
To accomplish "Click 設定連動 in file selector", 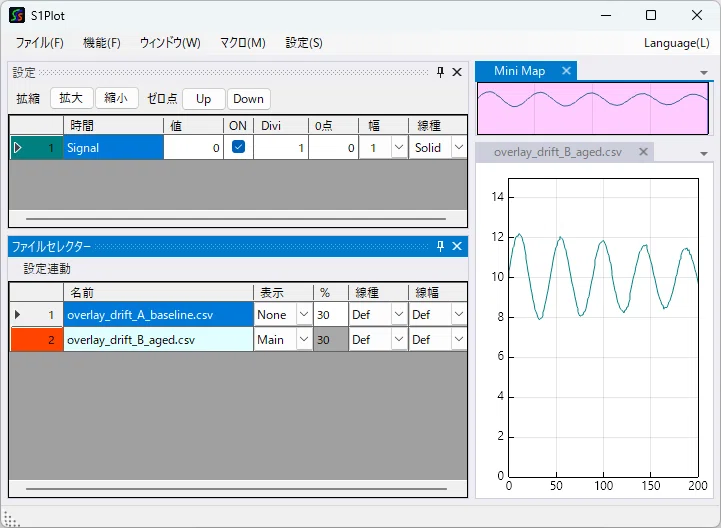I will (47, 269).
